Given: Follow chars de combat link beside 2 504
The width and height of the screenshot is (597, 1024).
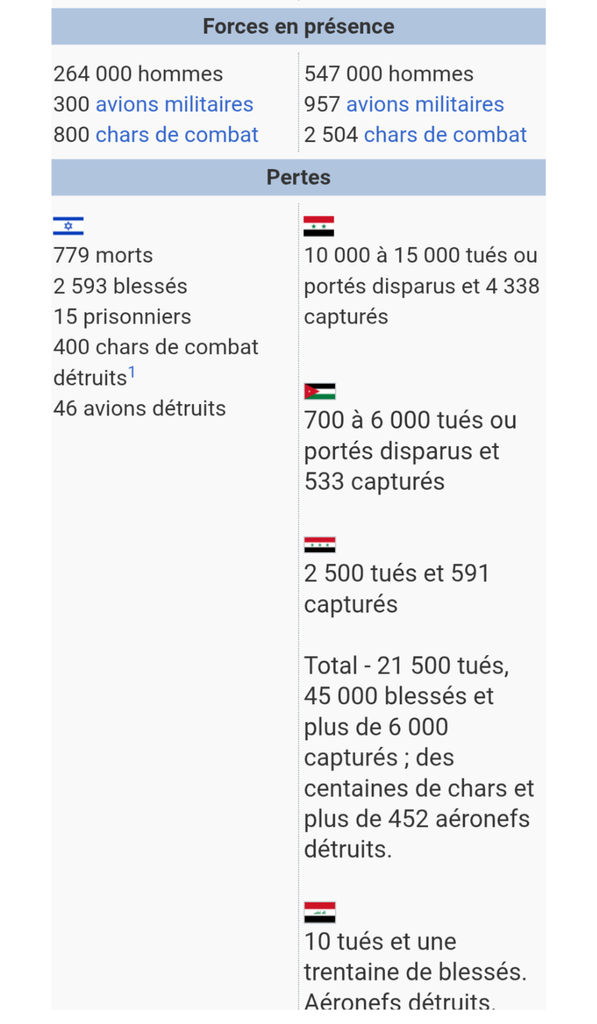Looking at the screenshot, I should pos(445,135).
